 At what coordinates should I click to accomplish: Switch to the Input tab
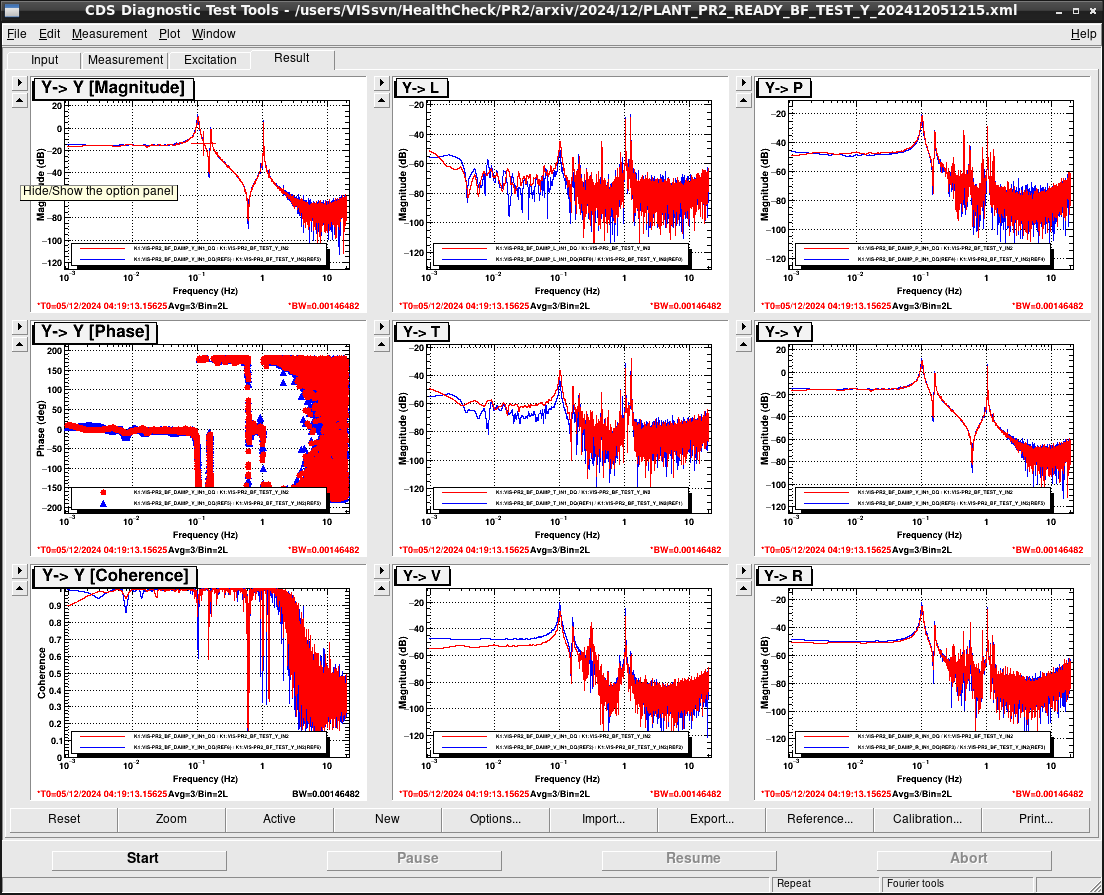[44, 60]
